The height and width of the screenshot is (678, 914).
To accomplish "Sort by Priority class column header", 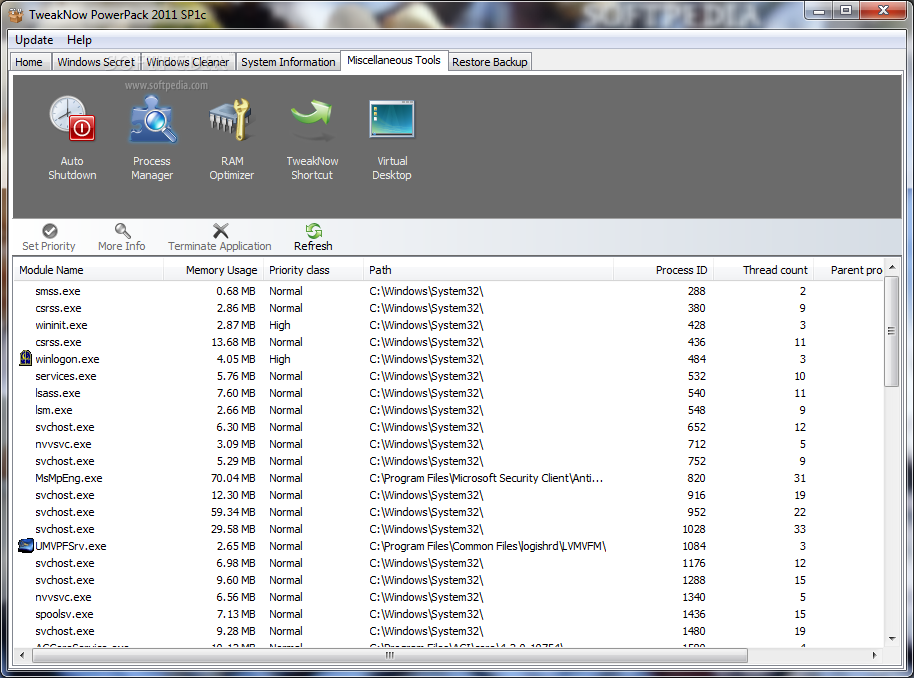I will pos(313,270).
